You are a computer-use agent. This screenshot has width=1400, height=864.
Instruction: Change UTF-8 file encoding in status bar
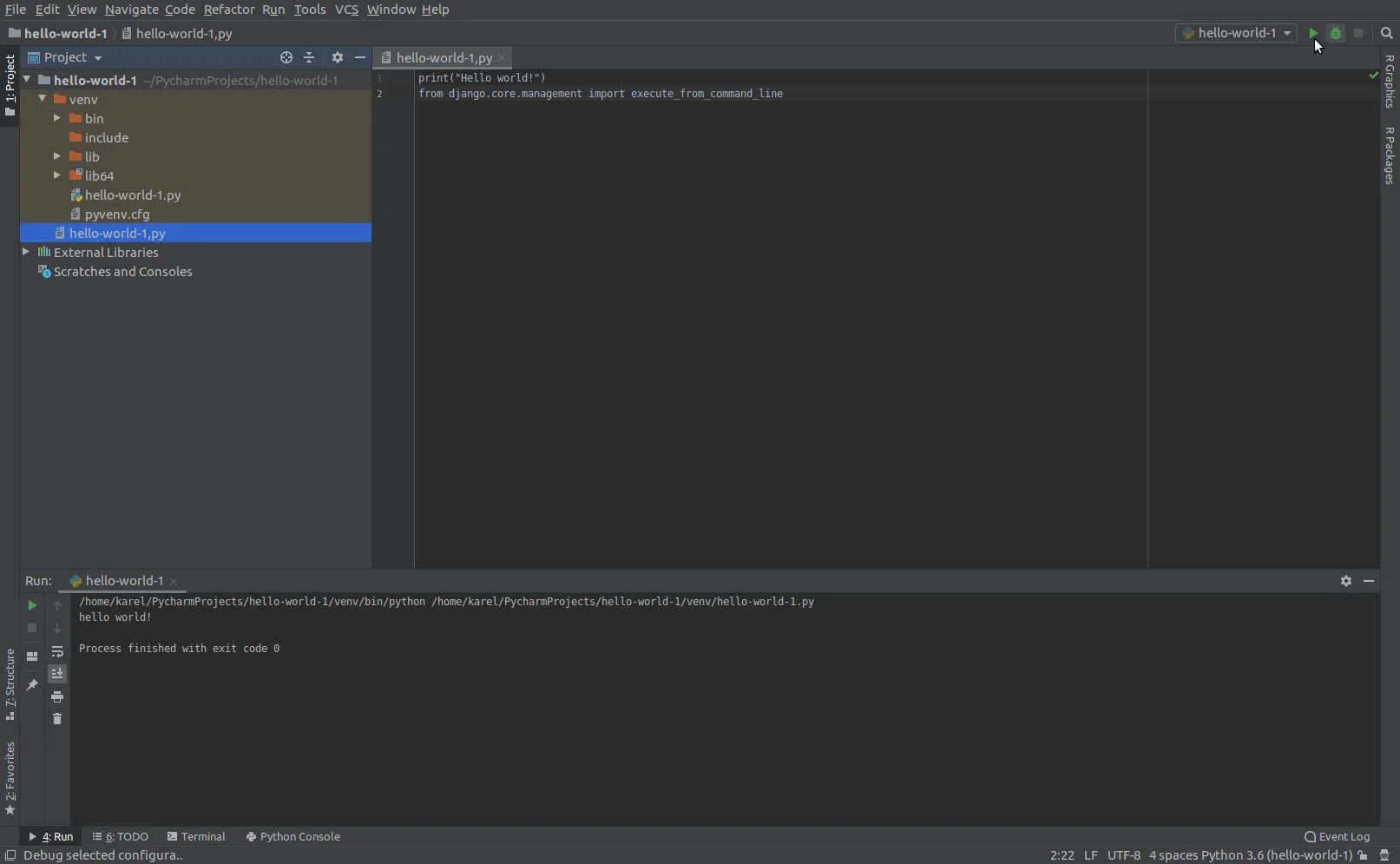(1124, 855)
